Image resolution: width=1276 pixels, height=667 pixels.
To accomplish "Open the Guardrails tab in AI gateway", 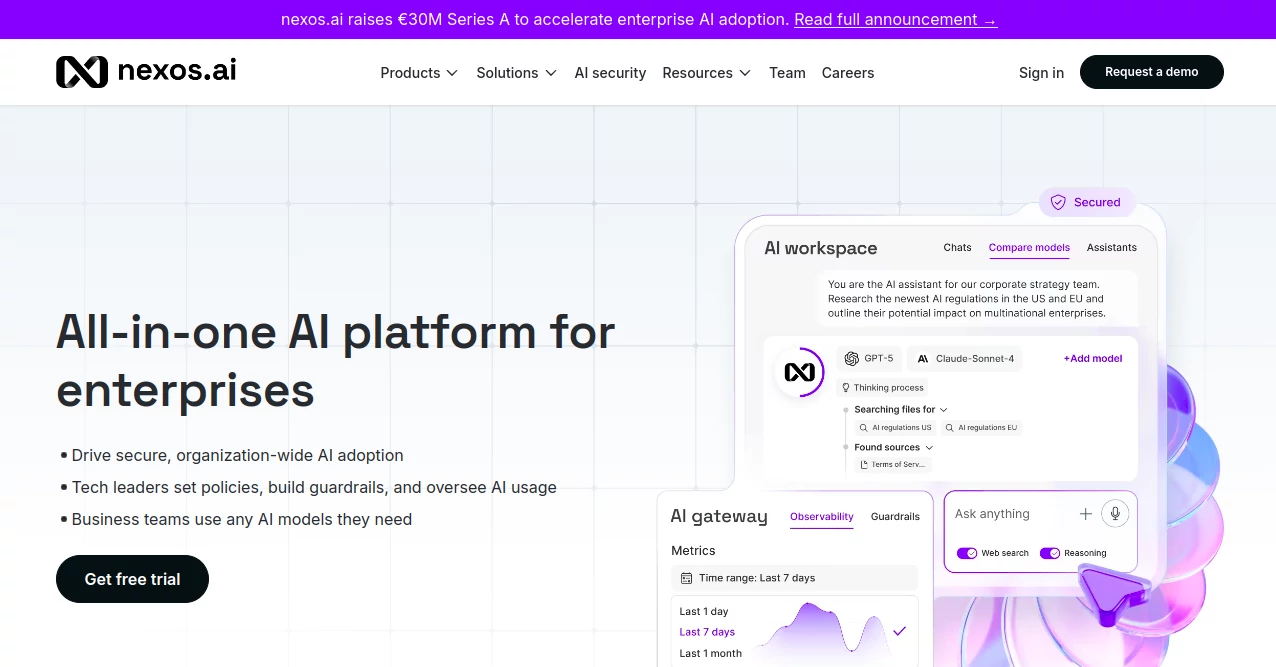I will tap(895, 517).
